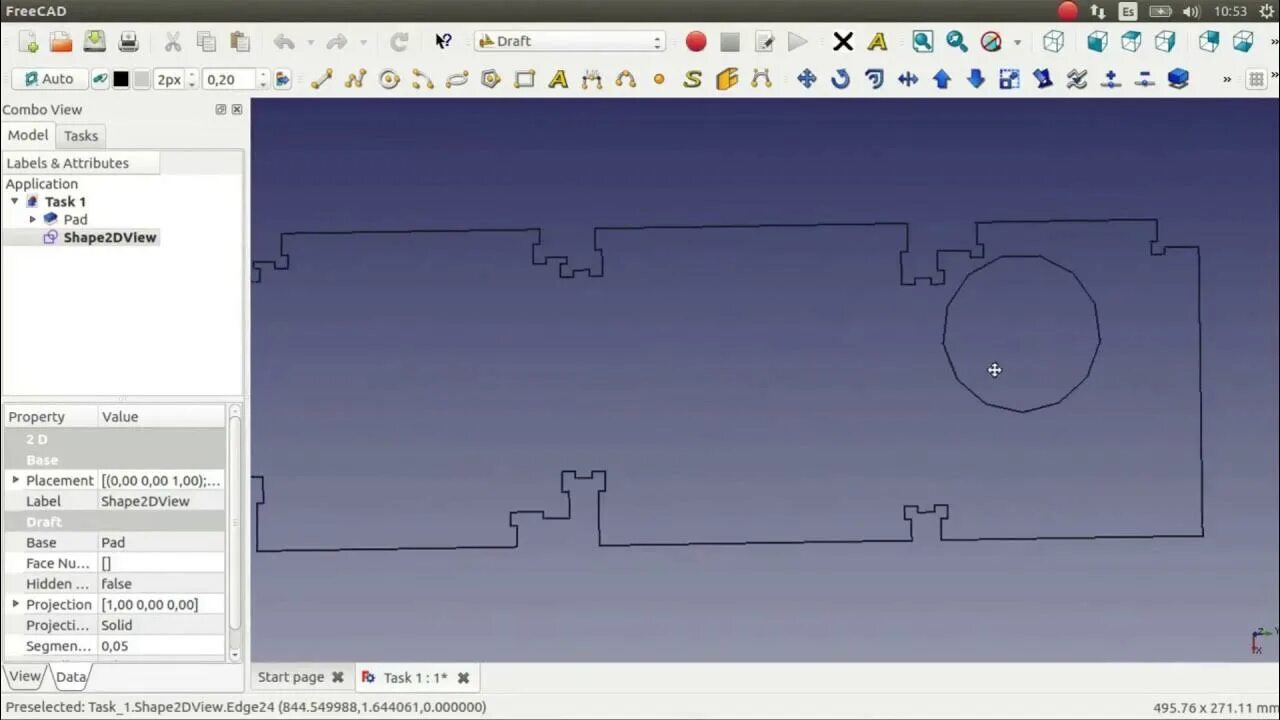The image size is (1280, 720).
Task: Collapse the Task 1 tree node
Action: coord(15,201)
